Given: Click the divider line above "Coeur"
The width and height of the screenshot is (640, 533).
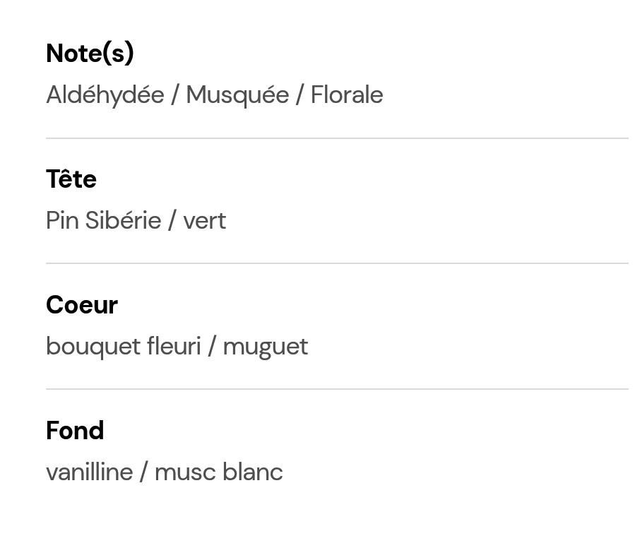Looking at the screenshot, I should pos(337,264).
